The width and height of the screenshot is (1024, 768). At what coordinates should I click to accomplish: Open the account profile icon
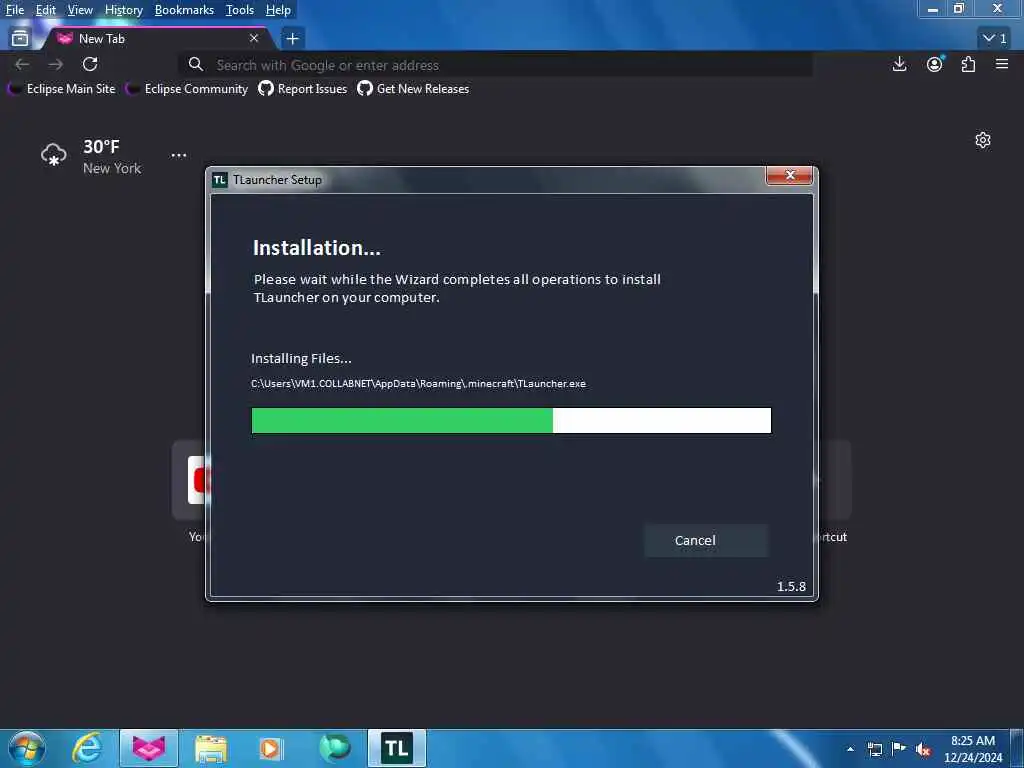[935, 64]
